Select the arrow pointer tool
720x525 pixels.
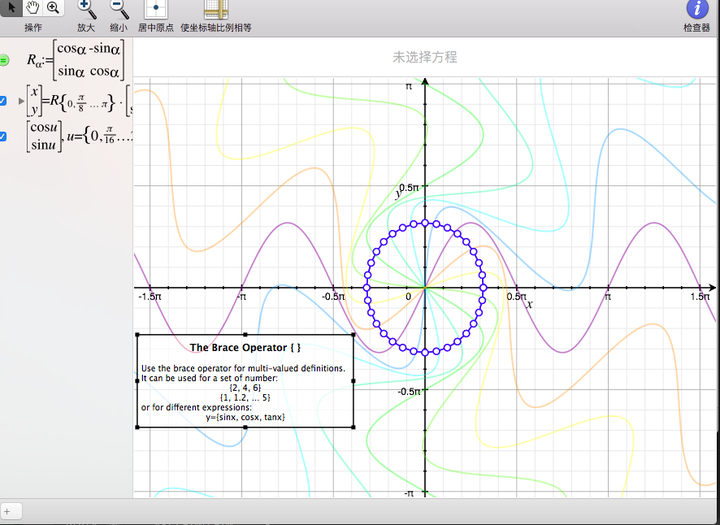[x=11, y=7]
